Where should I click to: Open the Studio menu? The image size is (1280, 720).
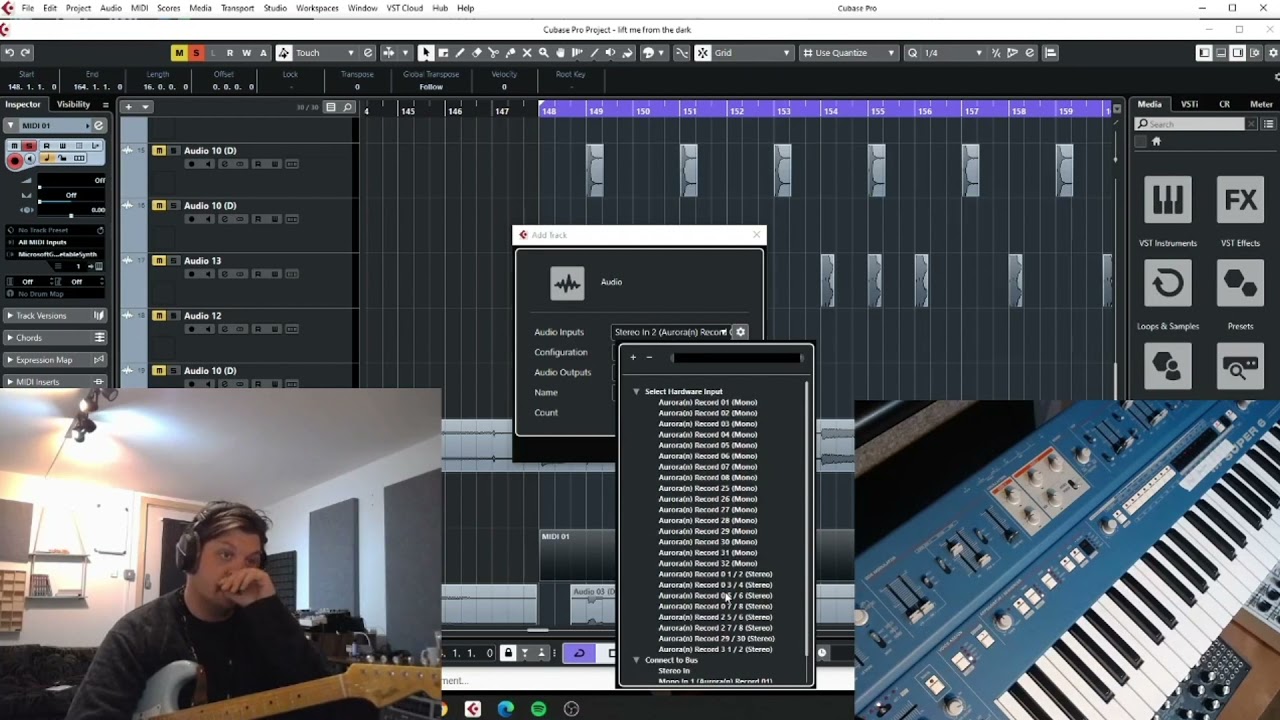coord(275,8)
